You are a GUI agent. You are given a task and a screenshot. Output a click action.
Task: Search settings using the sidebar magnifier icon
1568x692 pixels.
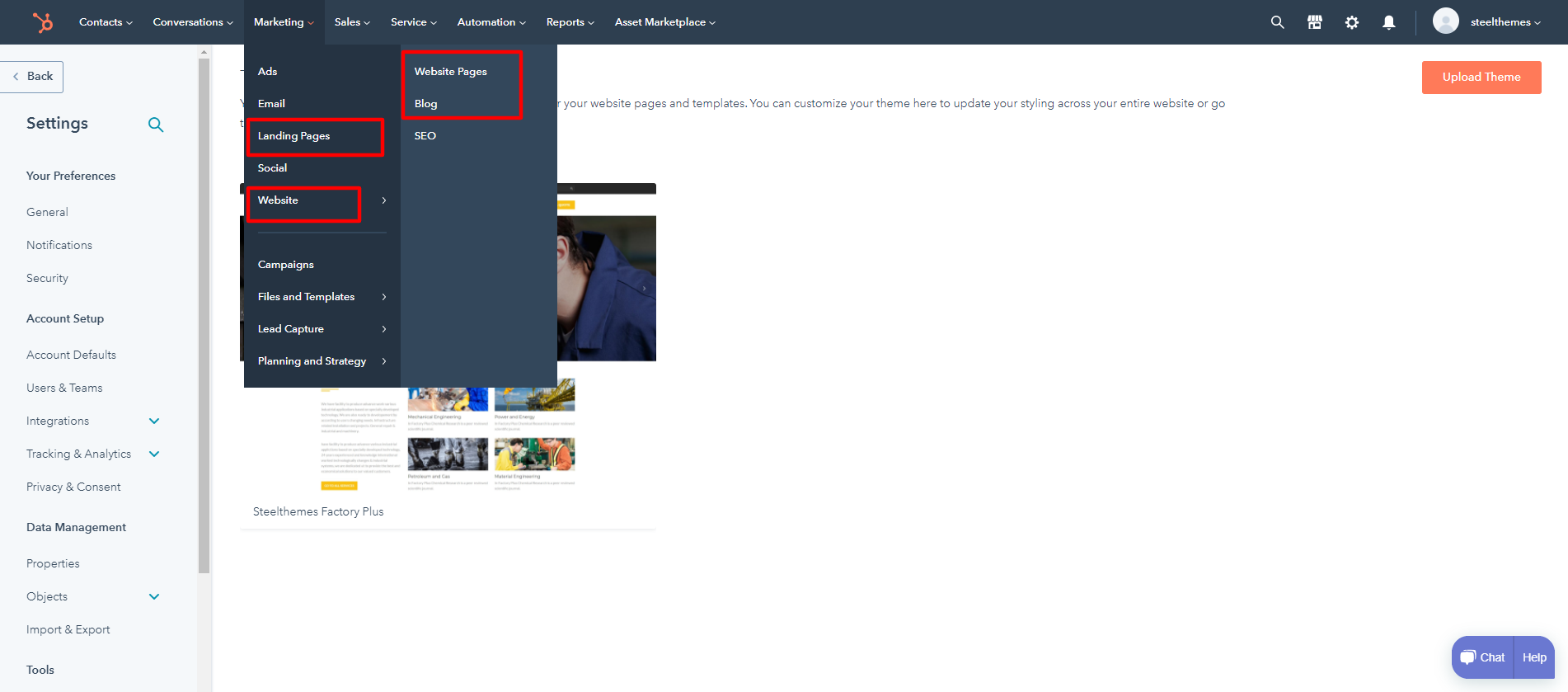click(155, 125)
